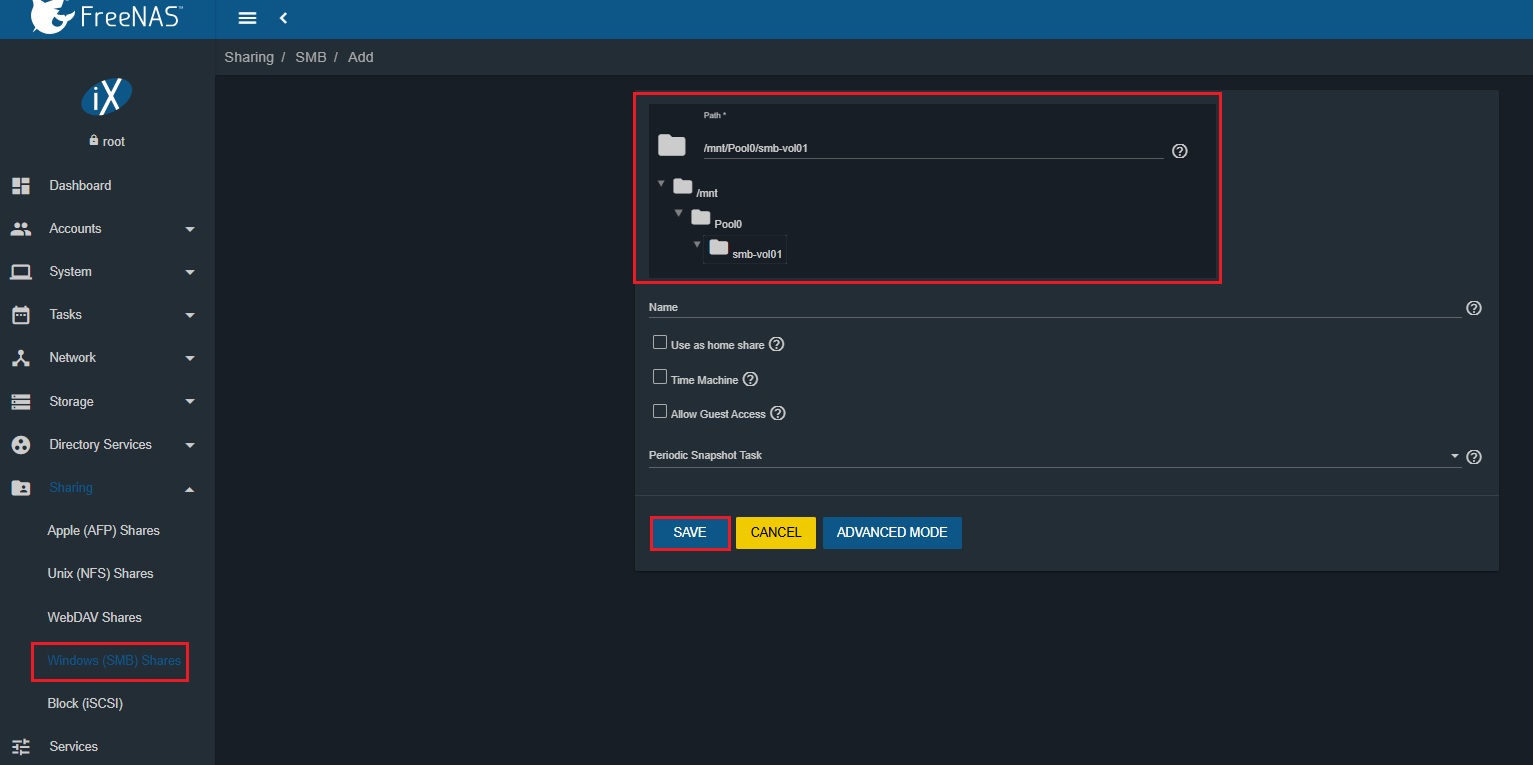Select smb-vol01 folder in path tree

coord(756,254)
